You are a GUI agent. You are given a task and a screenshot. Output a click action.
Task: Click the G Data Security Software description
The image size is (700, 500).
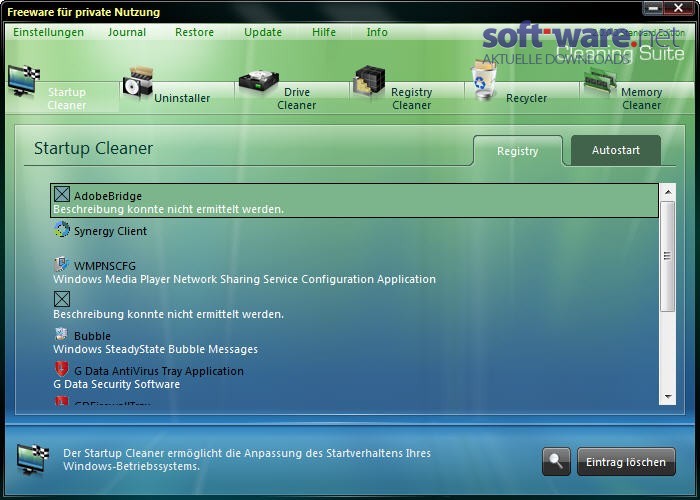(x=117, y=384)
